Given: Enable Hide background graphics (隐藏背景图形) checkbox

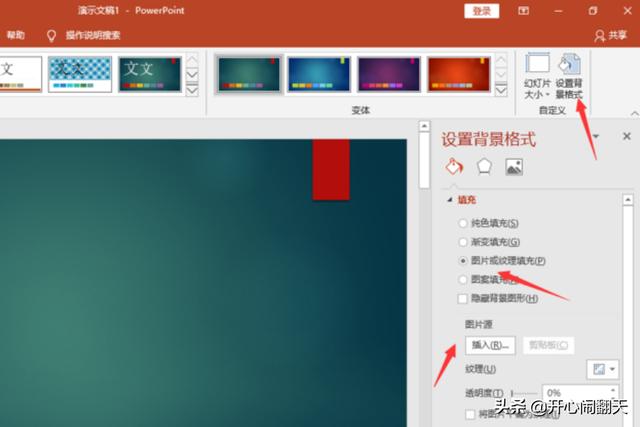Looking at the screenshot, I should [x=462, y=298].
